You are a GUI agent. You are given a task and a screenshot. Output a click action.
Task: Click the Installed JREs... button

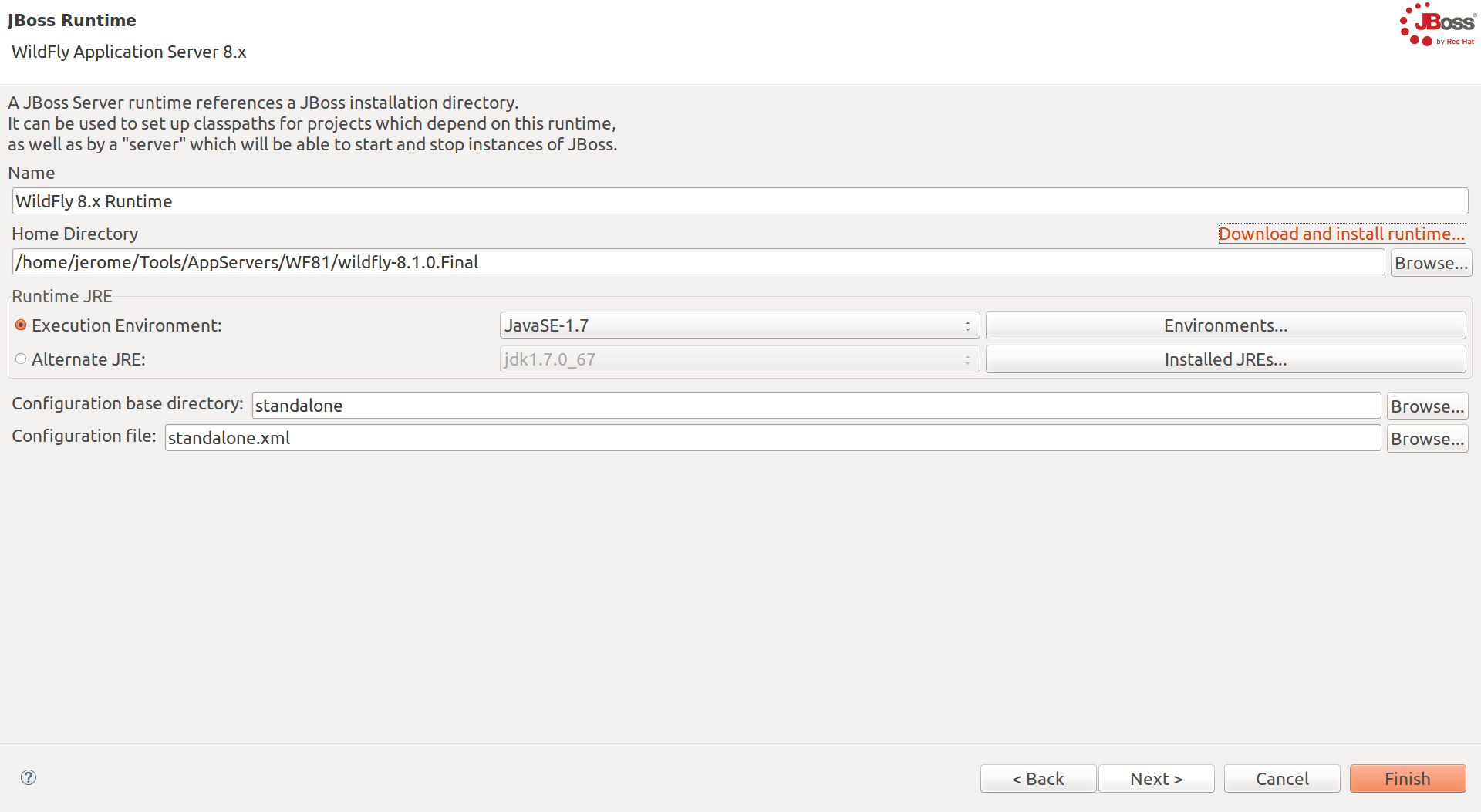1226,359
